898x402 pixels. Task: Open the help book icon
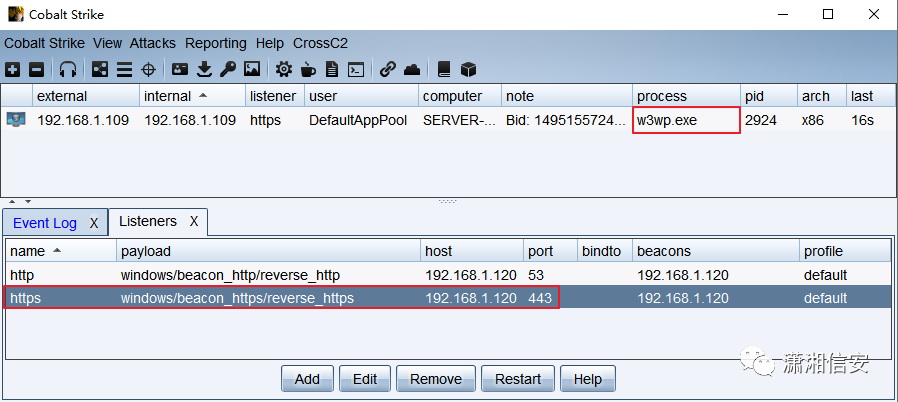tap(444, 70)
